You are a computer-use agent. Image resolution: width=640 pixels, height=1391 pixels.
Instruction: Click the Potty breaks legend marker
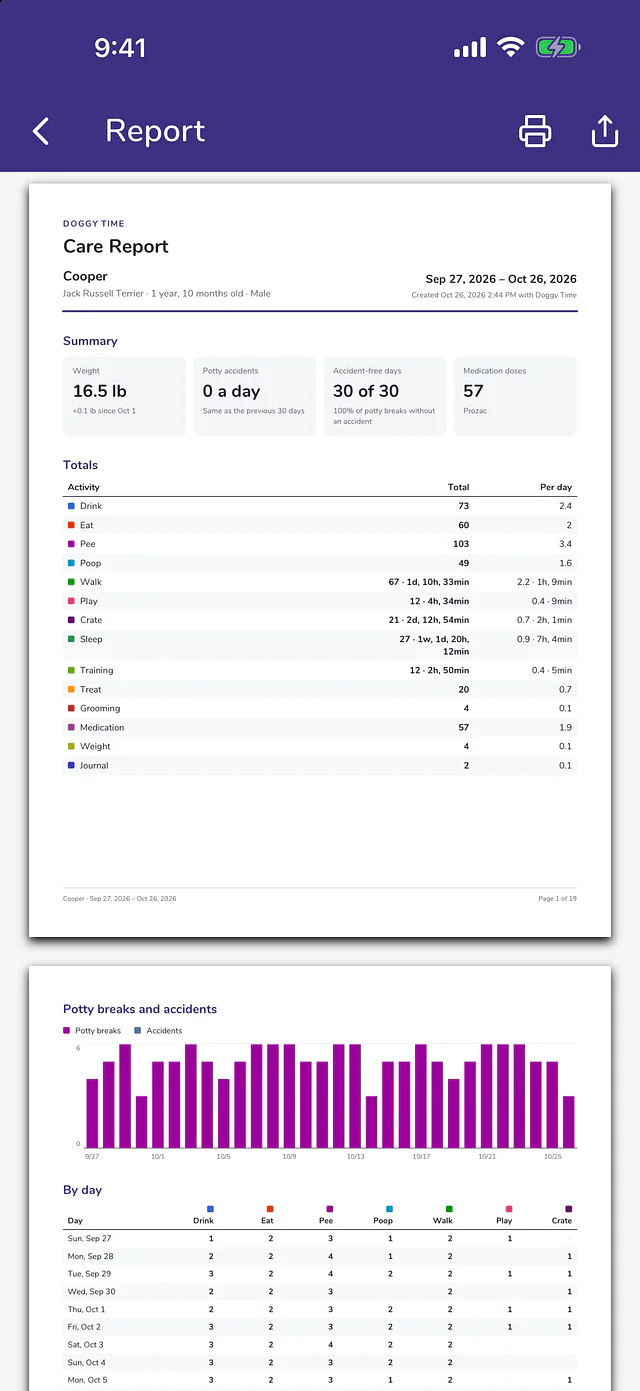pos(67,1030)
